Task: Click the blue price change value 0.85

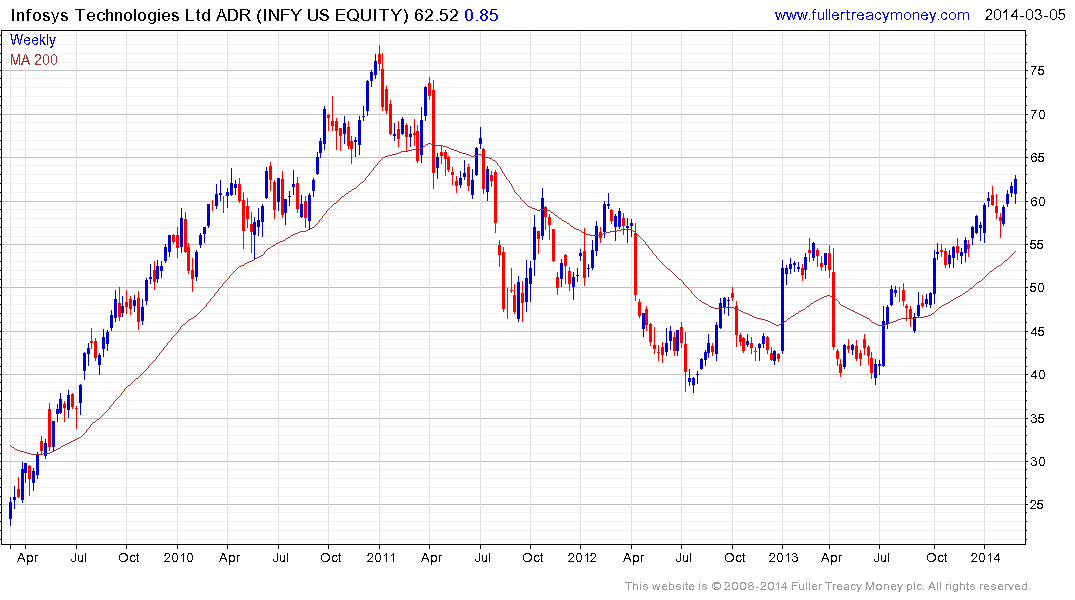Action: point(481,15)
